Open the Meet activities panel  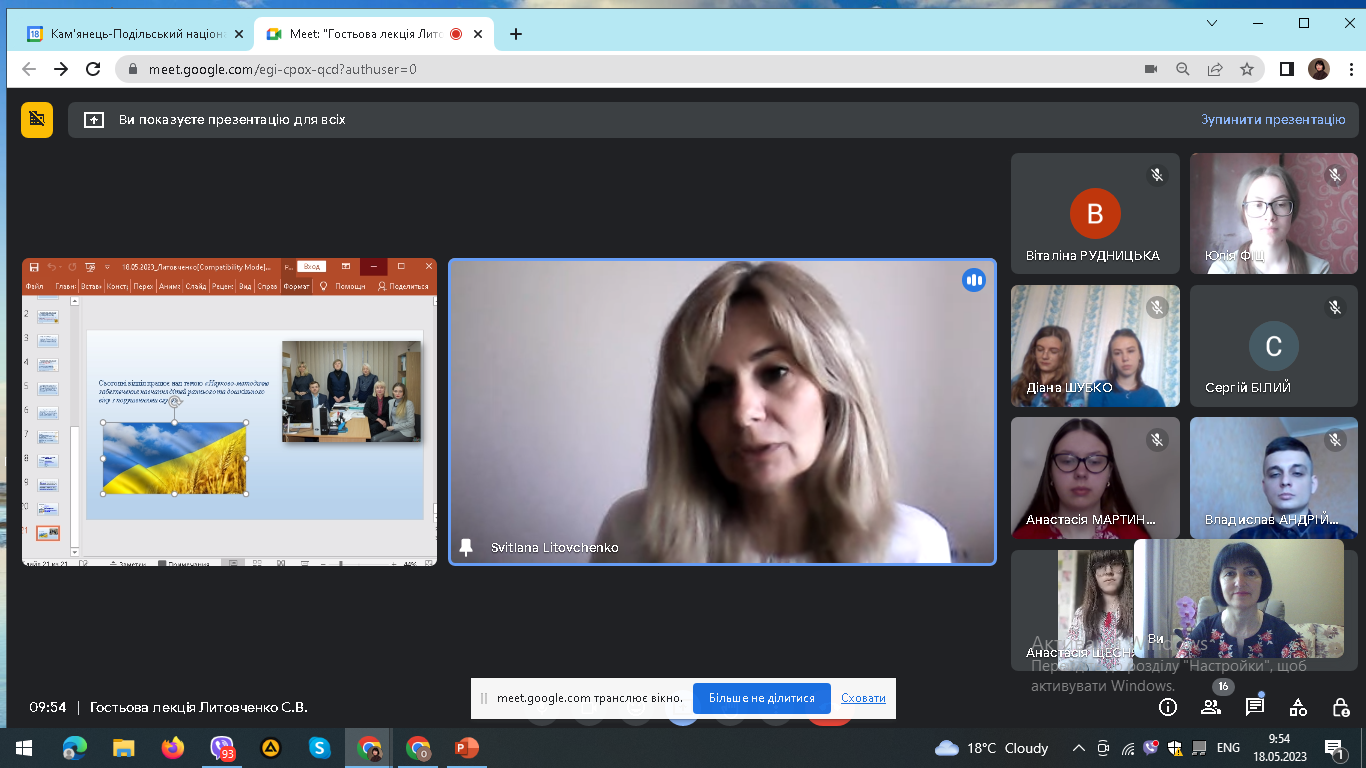coord(1298,707)
